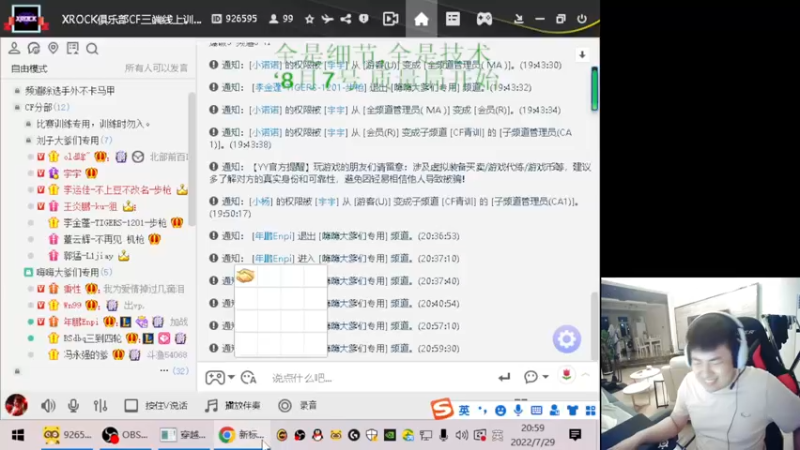Click 小杨 link in the 19:50:17 notice
800x450 pixels.
pyautogui.click(x=261, y=202)
